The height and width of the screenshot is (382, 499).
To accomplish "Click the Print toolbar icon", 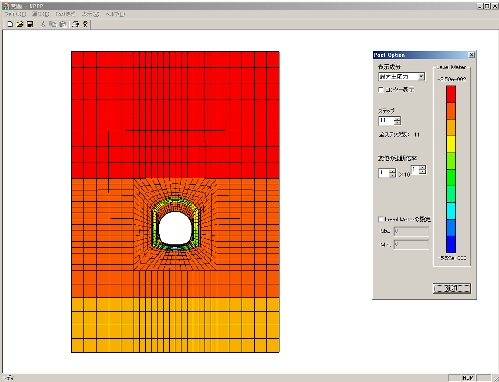I will pyautogui.click(x=76, y=24).
